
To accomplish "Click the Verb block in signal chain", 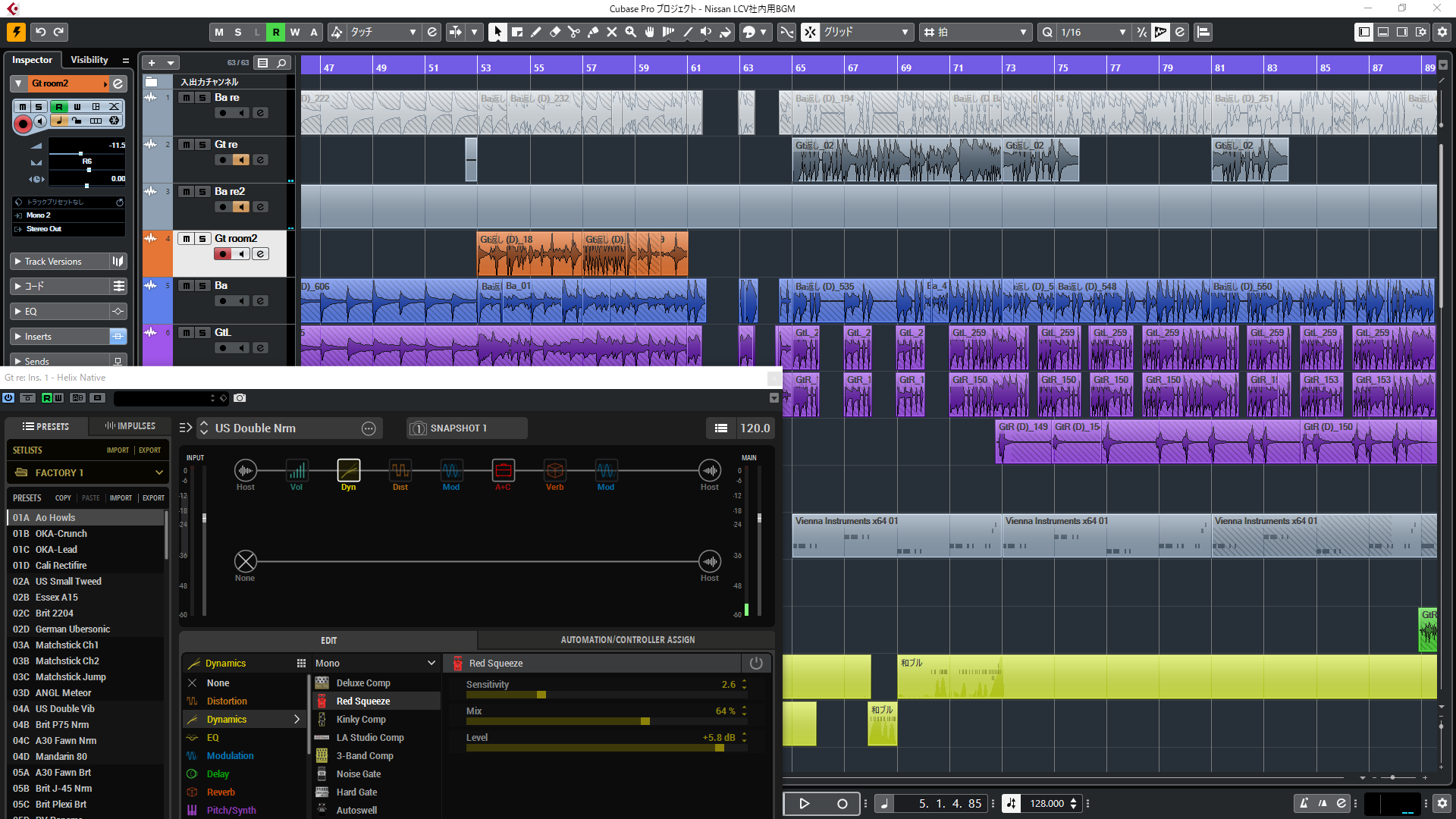I will click(554, 471).
